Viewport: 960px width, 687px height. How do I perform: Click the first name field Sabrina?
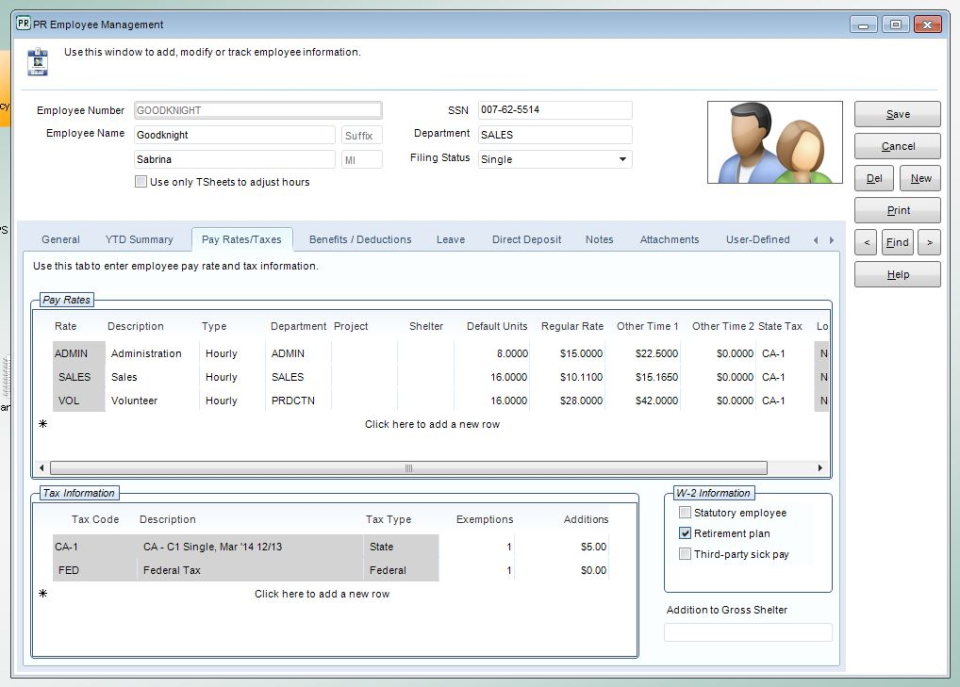234,159
